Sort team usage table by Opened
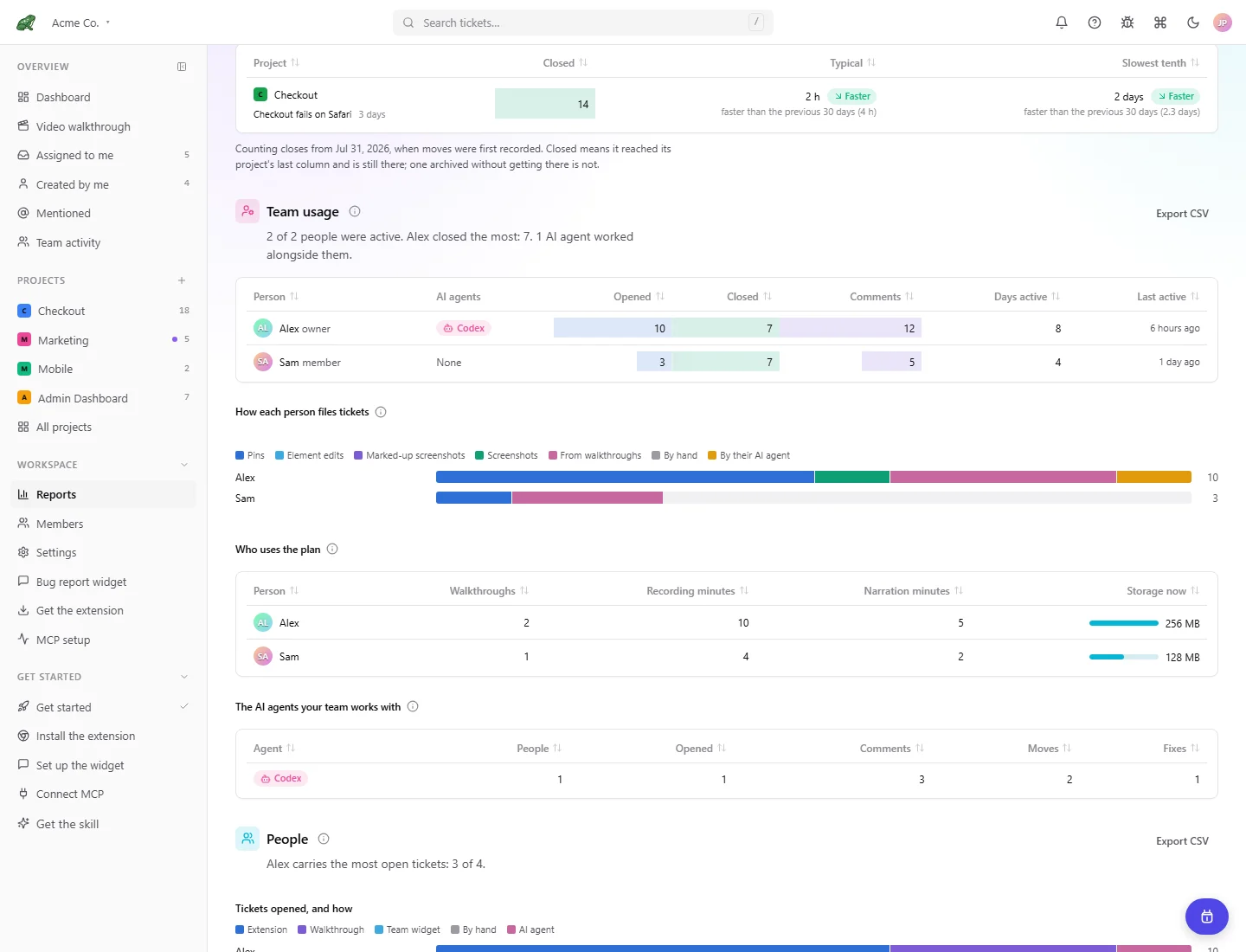 (x=639, y=296)
